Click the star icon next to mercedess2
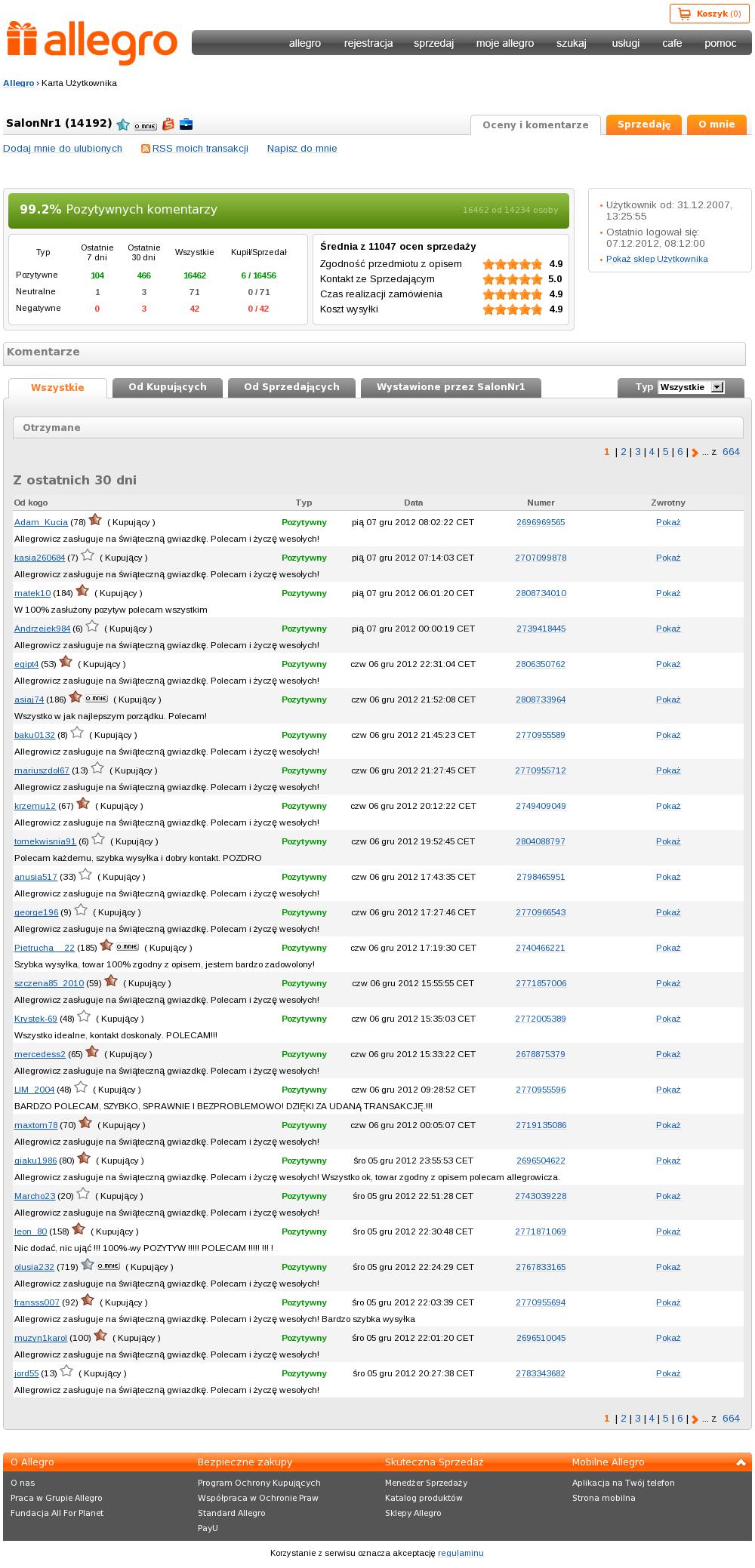Image resolution: width=755 pixels, height=1568 pixels. 92,1052
